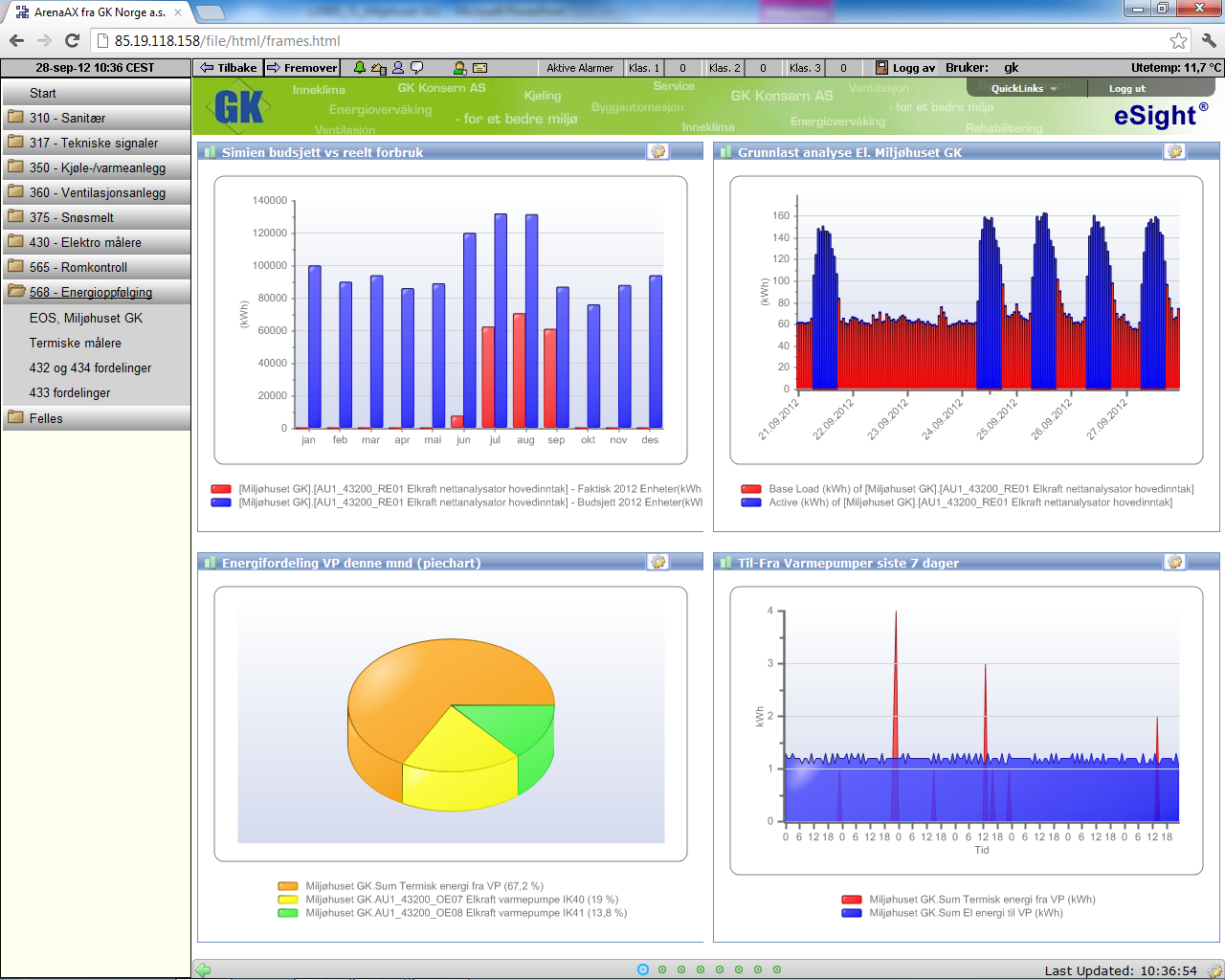Click the Logg av door icon

[x=881, y=68]
